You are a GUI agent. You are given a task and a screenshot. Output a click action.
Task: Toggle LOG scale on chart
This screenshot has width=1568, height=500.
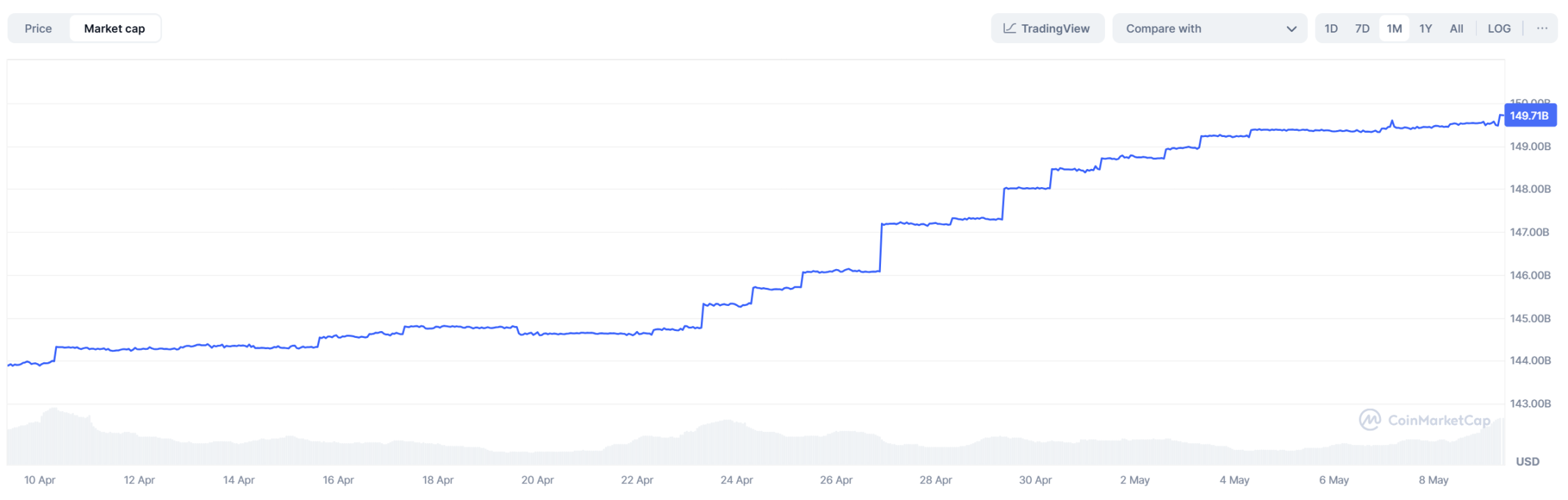[x=1499, y=29]
